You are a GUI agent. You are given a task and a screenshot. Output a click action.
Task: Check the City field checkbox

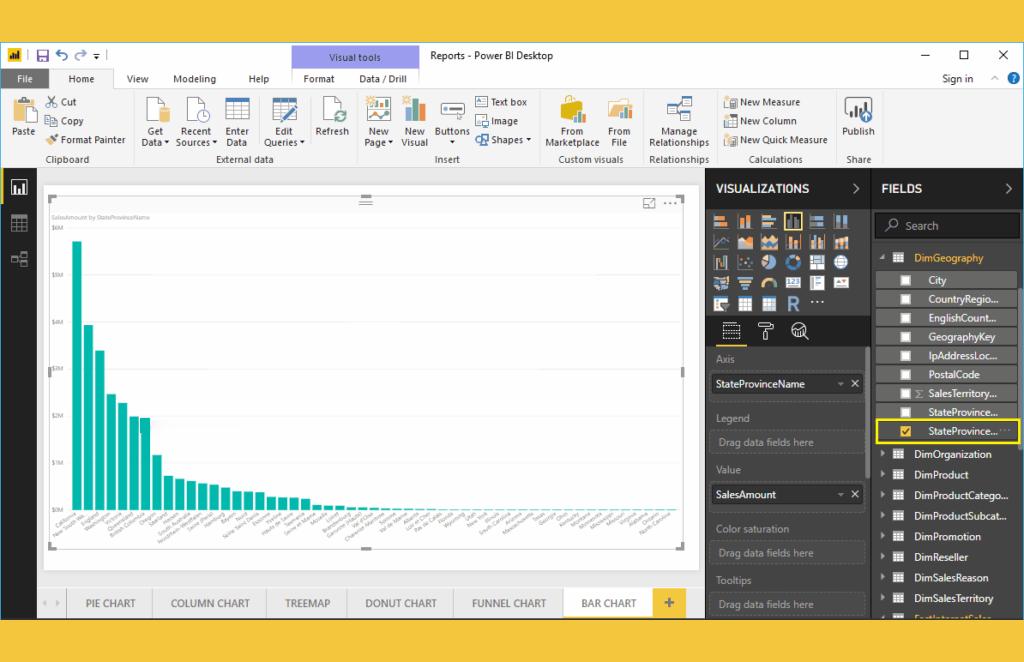coord(906,281)
